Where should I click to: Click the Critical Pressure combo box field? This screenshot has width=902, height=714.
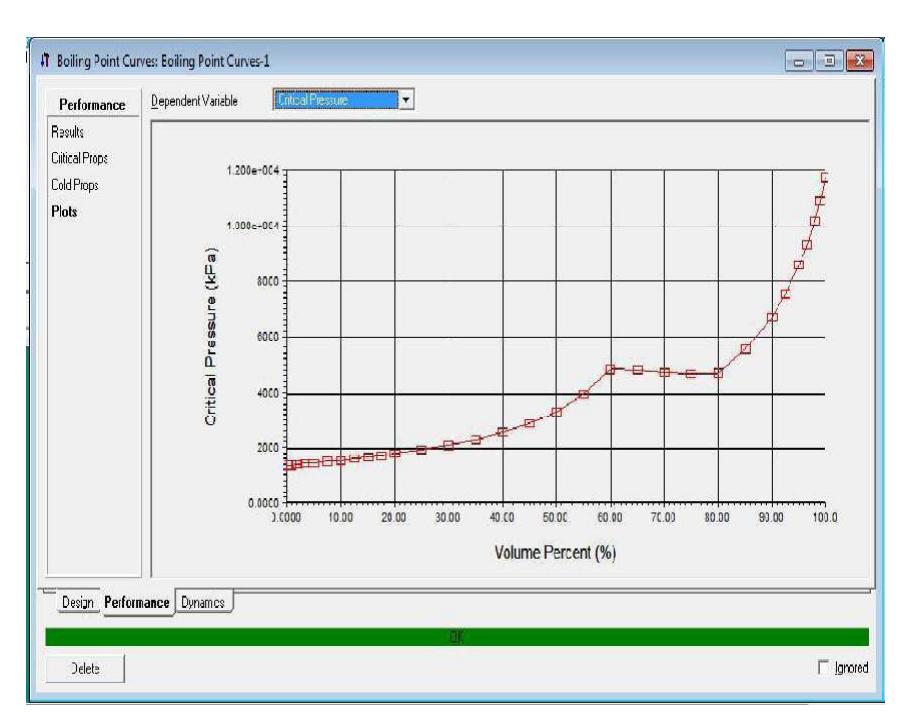coord(334,100)
